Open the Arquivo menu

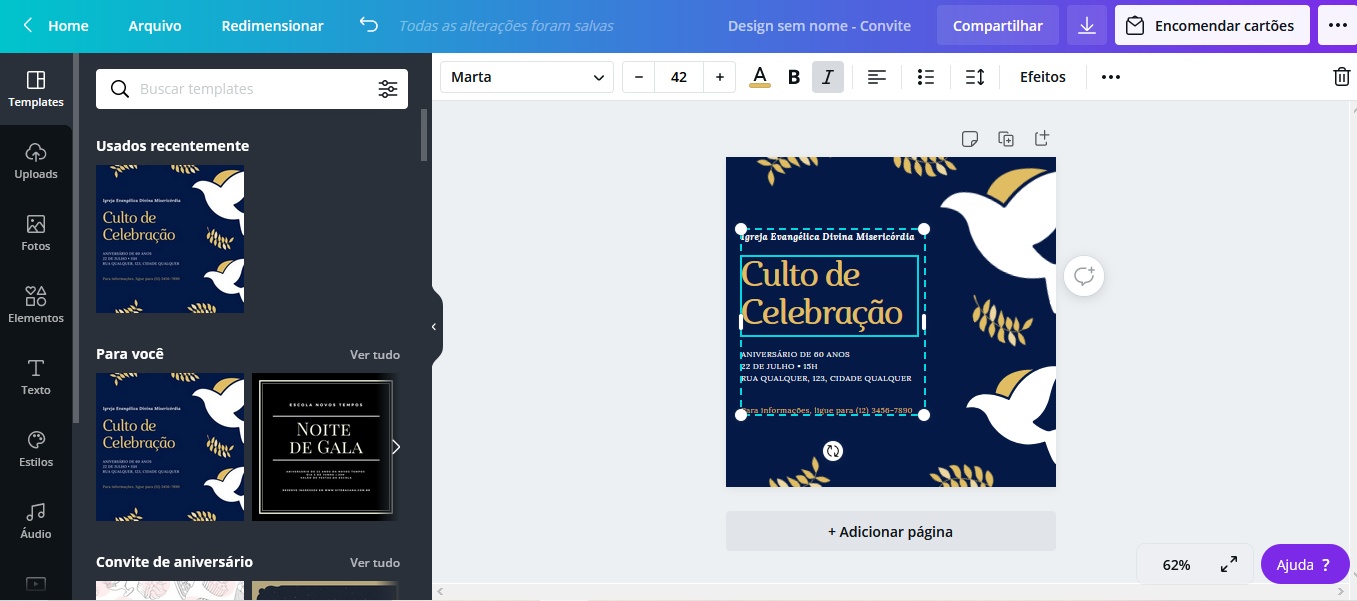155,26
